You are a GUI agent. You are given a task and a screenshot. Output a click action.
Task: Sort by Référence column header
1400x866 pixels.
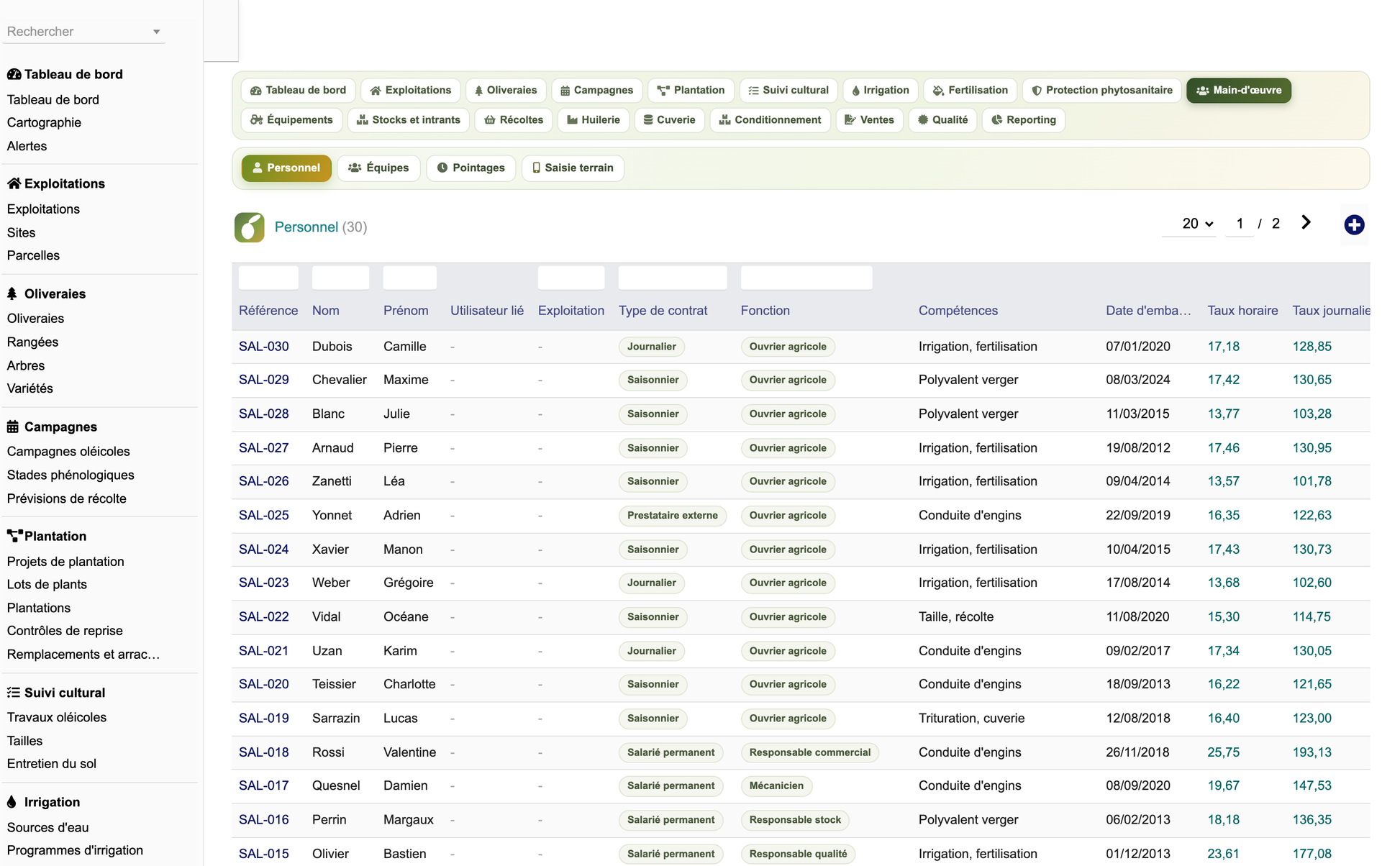pyautogui.click(x=268, y=311)
